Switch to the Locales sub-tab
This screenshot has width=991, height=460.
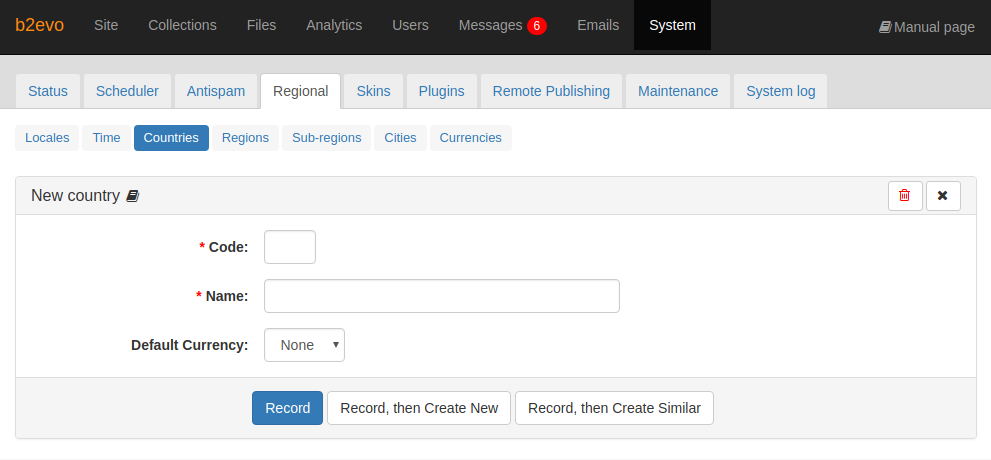[47, 138]
